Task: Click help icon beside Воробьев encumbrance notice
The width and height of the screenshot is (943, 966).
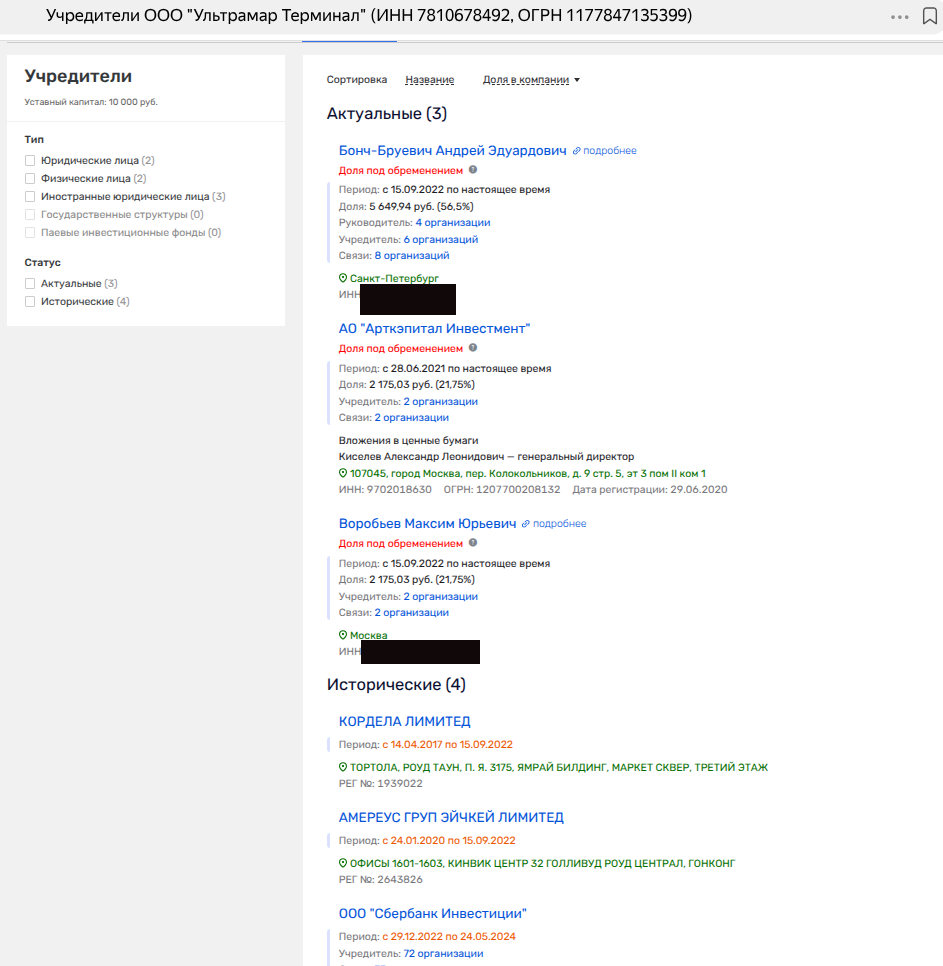Action: [473, 543]
